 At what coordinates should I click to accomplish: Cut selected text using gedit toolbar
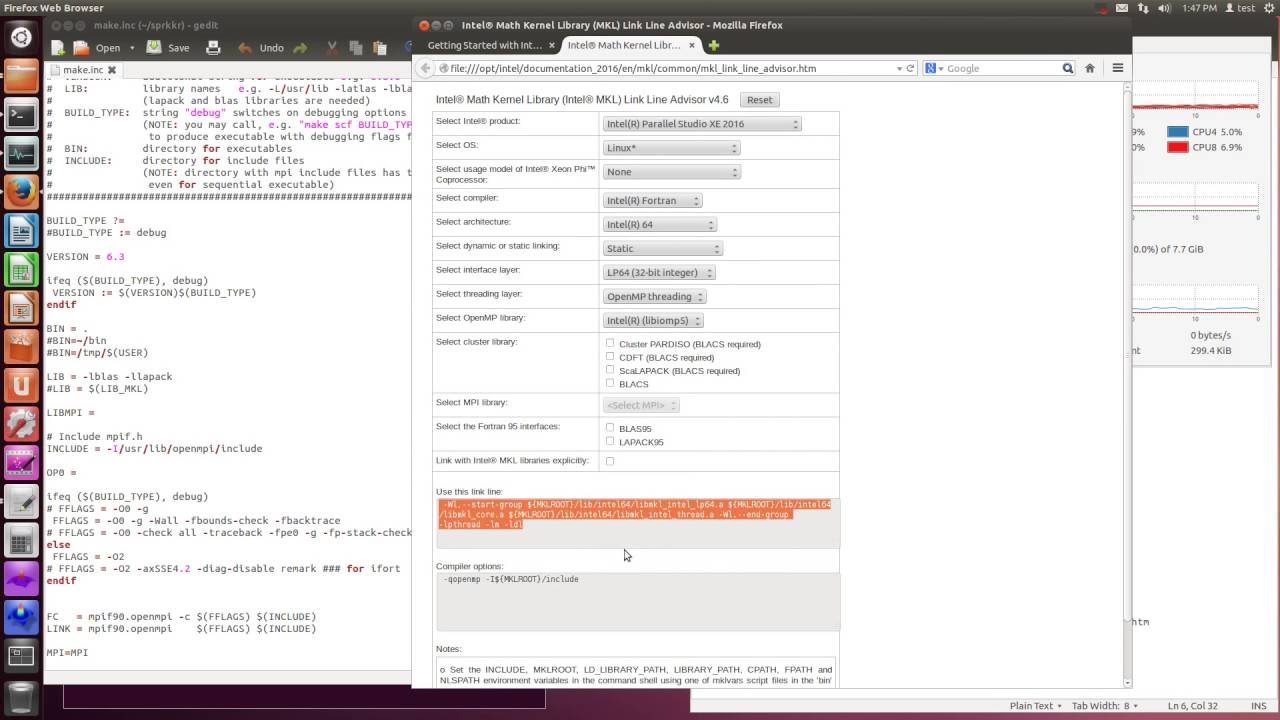[331, 47]
